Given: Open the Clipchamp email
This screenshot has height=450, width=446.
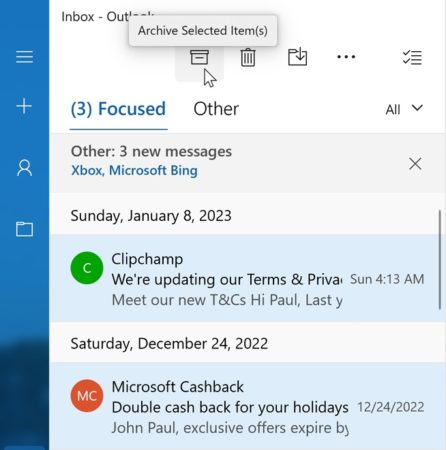Looking at the screenshot, I should coord(247,278).
